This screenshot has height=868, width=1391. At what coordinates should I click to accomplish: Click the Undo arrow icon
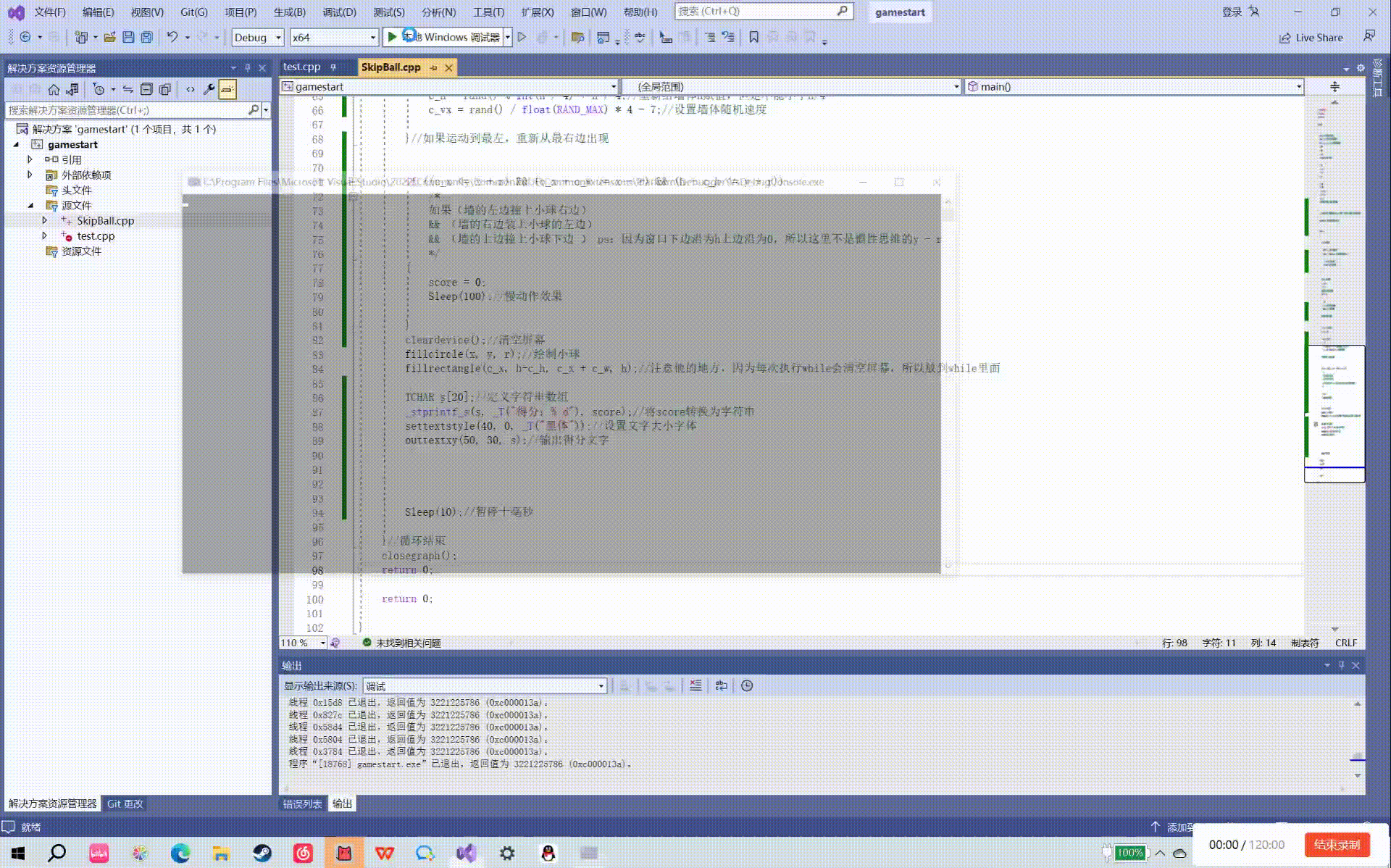172,37
